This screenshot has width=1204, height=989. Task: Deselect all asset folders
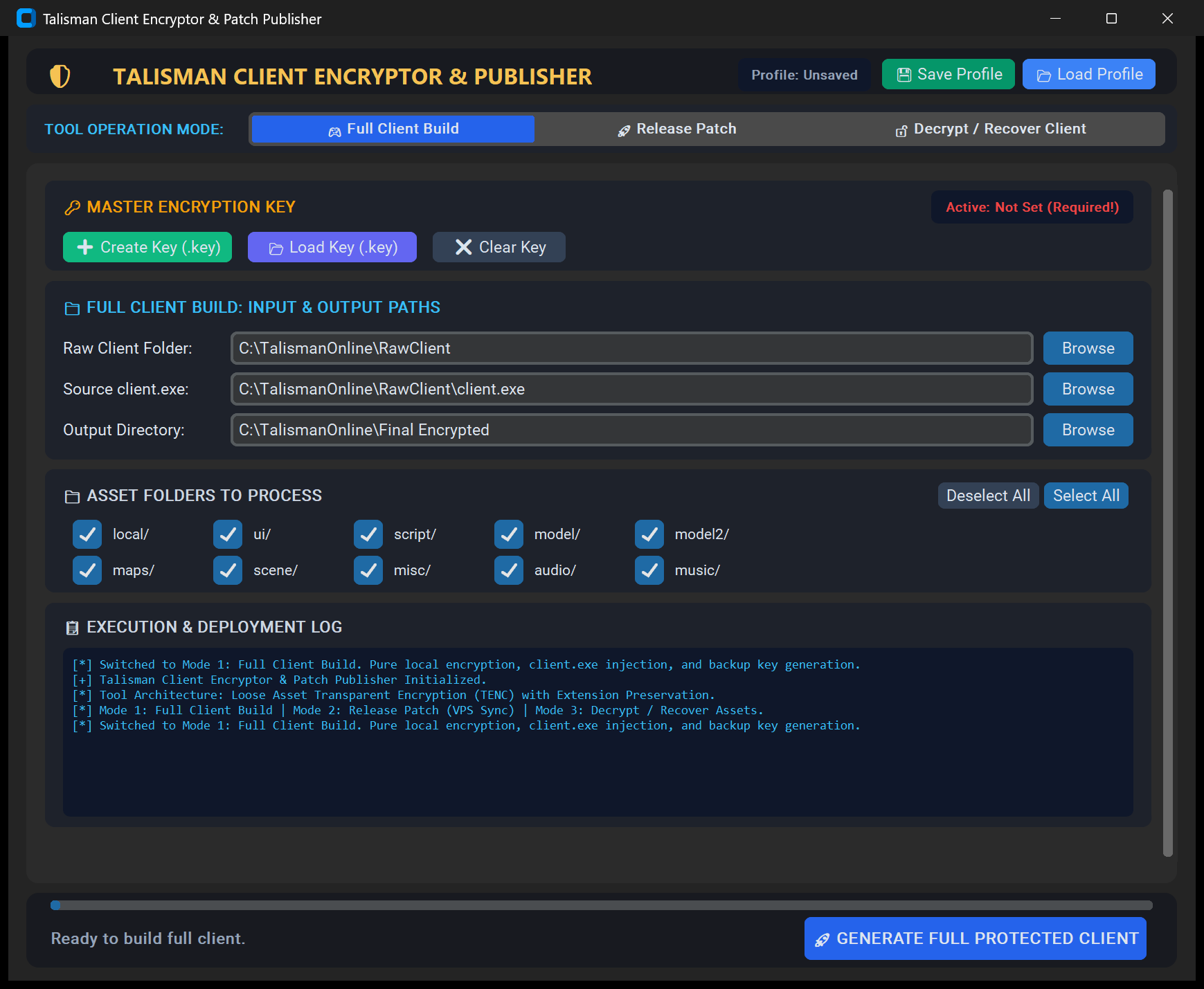point(988,496)
